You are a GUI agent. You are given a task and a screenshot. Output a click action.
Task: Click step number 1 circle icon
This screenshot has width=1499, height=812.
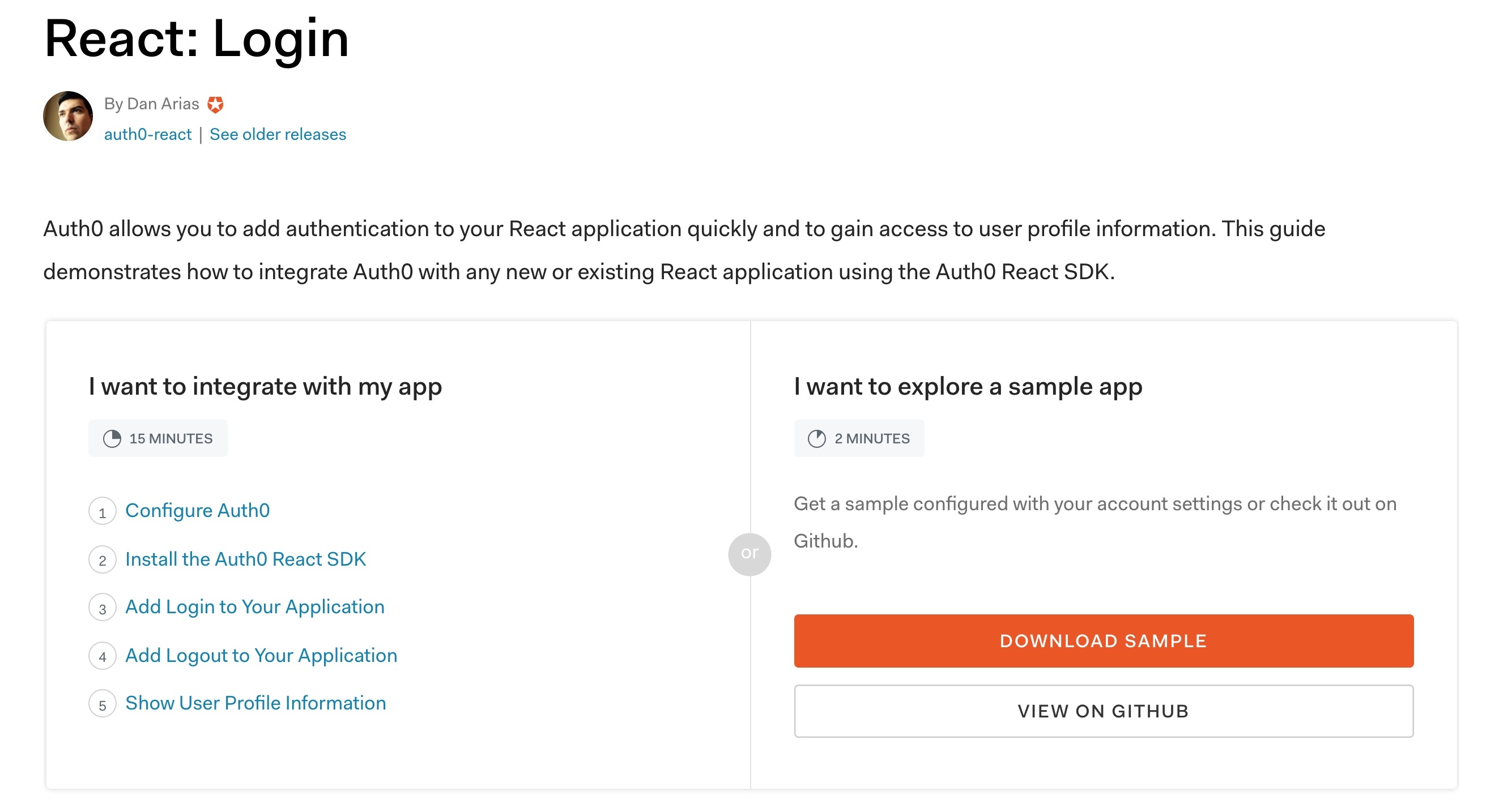[103, 511]
